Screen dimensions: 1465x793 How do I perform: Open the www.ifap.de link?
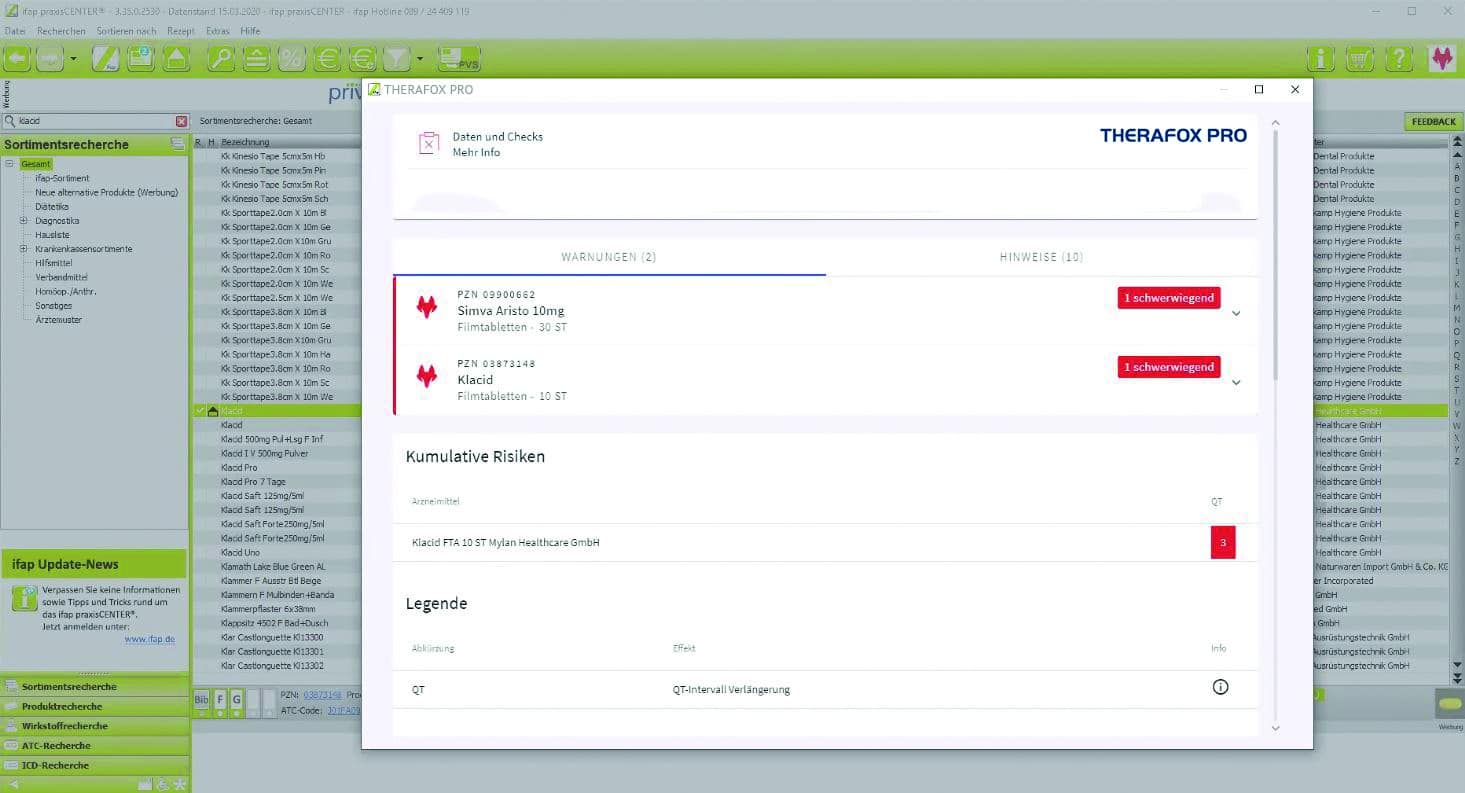click(149, 639)
